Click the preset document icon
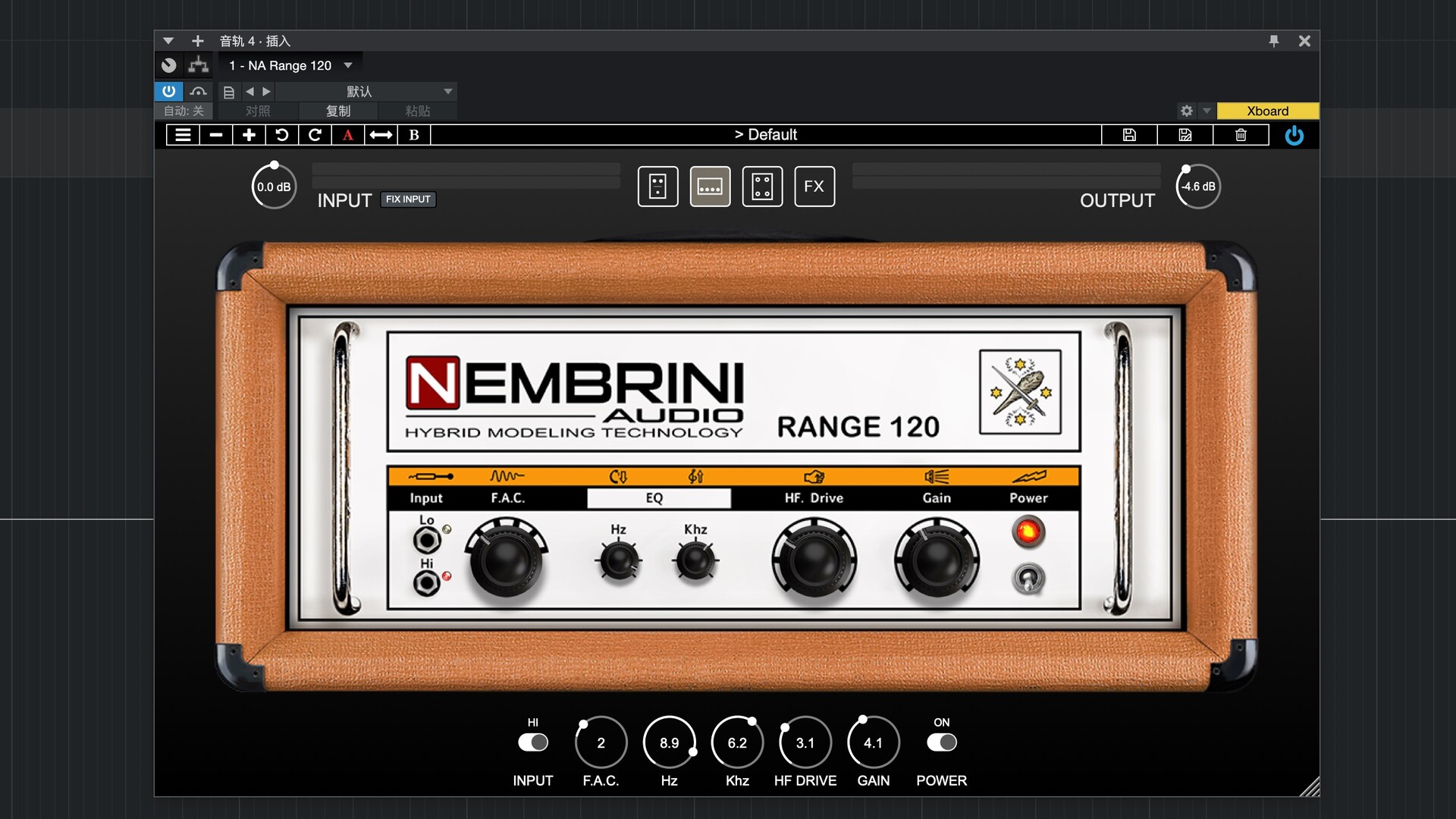1456x819 pixels. click(x=229, y=92)
